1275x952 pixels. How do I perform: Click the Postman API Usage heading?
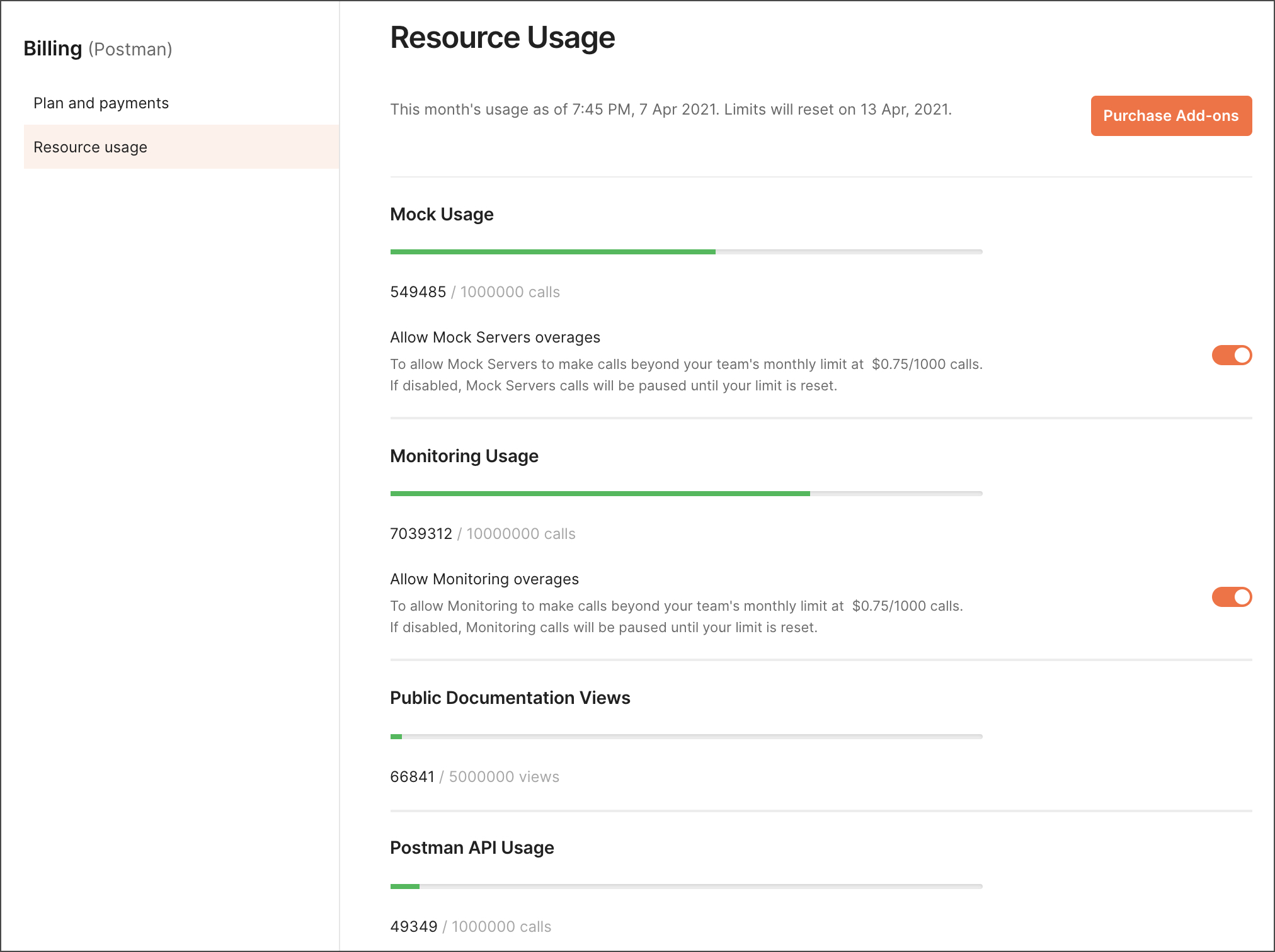pyautogui.click(x=472, y=847)
